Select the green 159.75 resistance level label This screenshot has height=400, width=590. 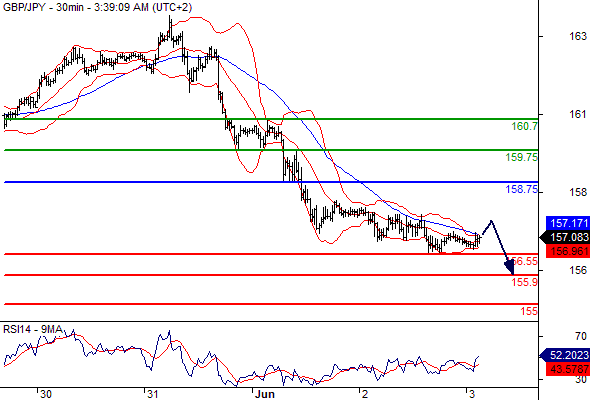click(x=522, y=157)
